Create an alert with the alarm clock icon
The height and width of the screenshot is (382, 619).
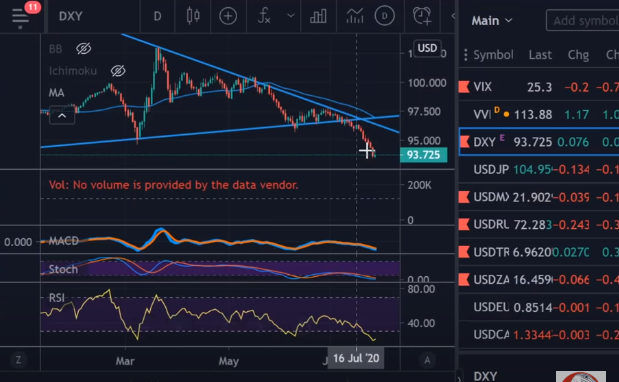point(422,16)
